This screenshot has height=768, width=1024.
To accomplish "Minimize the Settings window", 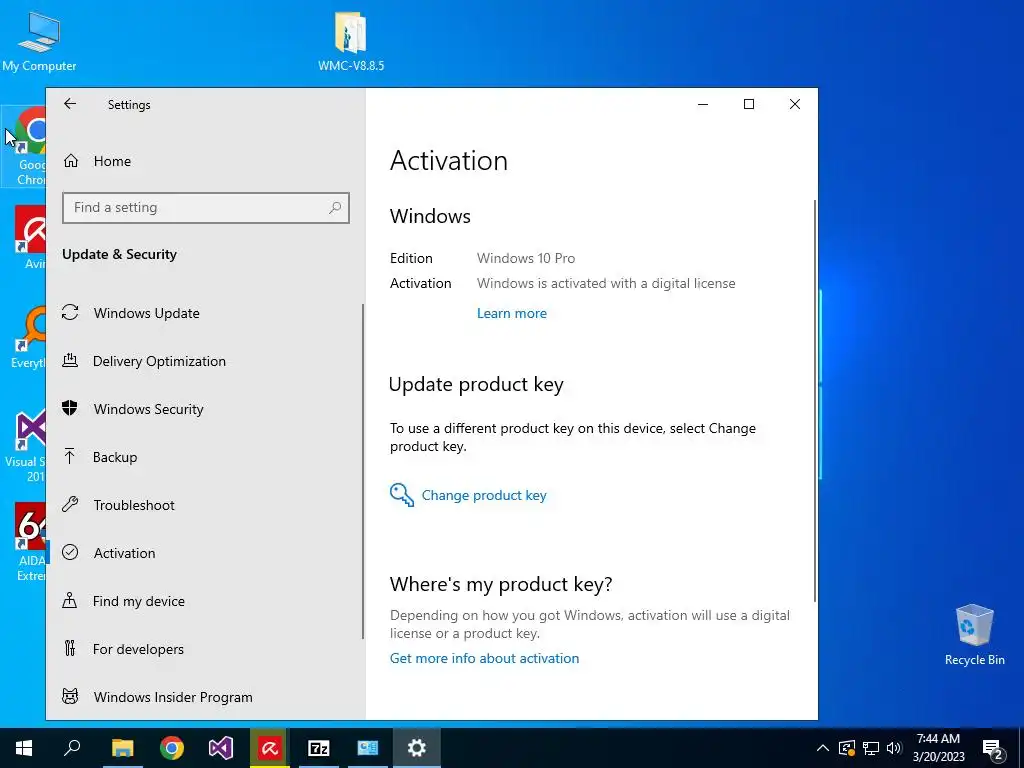I will tap(703, 104).
